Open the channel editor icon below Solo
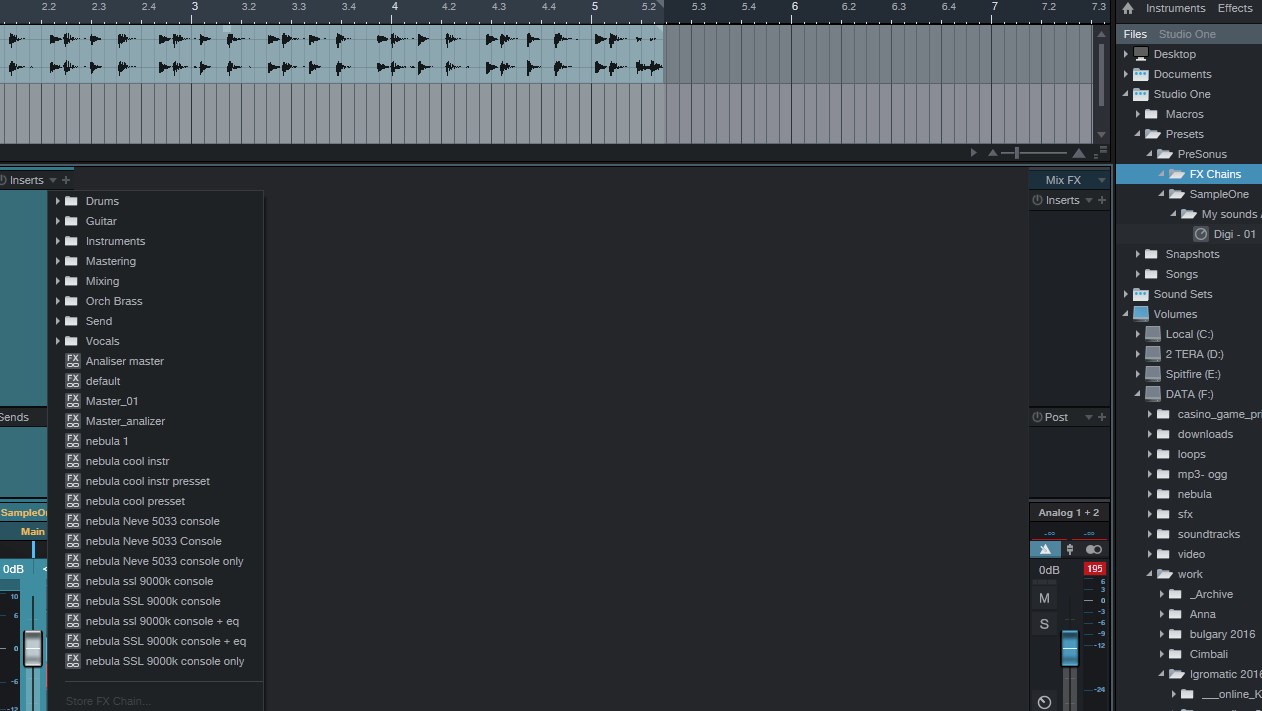The width and height of the screenshot is (1262, 711). coord(1044,702)
